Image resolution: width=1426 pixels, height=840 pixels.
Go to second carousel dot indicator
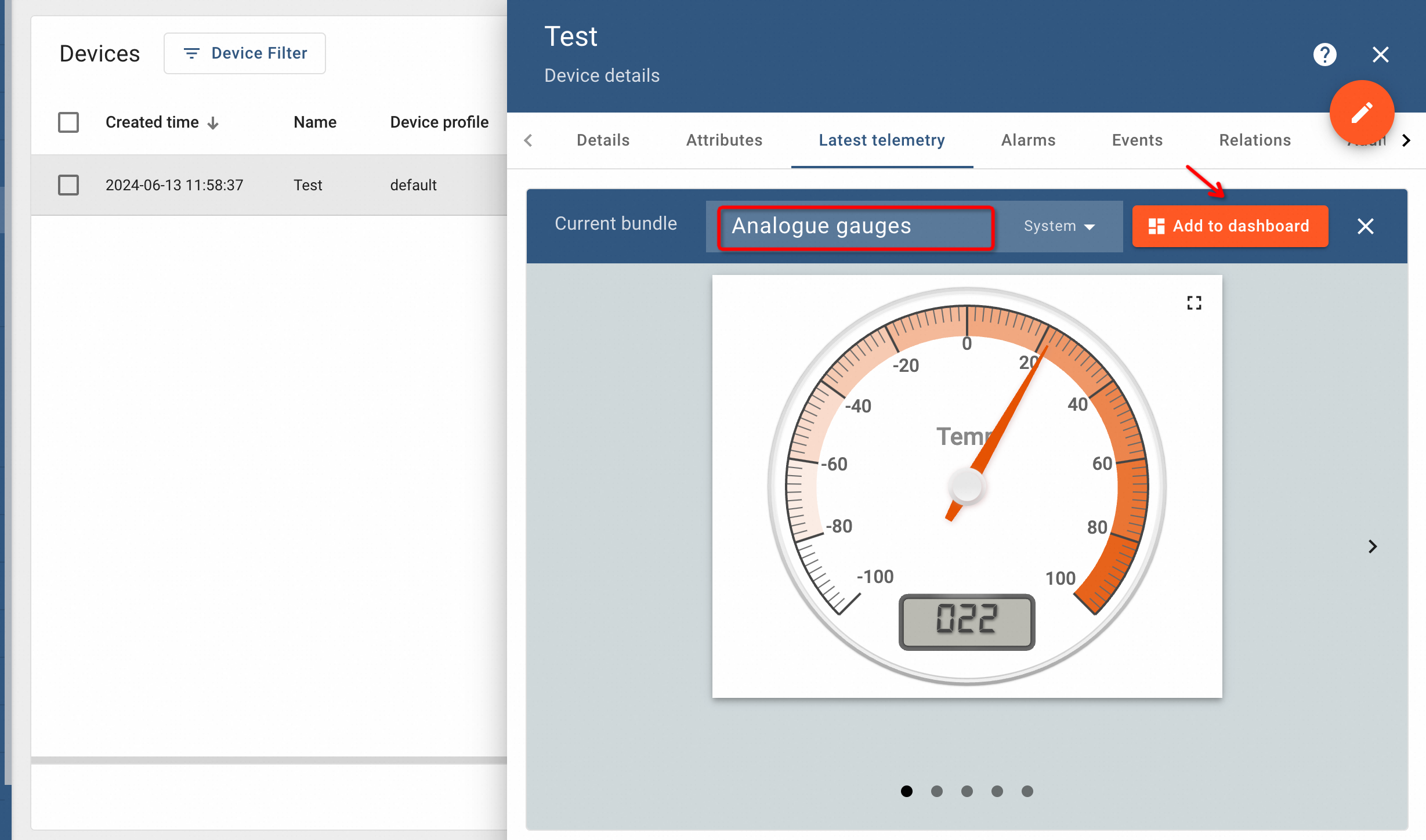[x=937, y=791]
